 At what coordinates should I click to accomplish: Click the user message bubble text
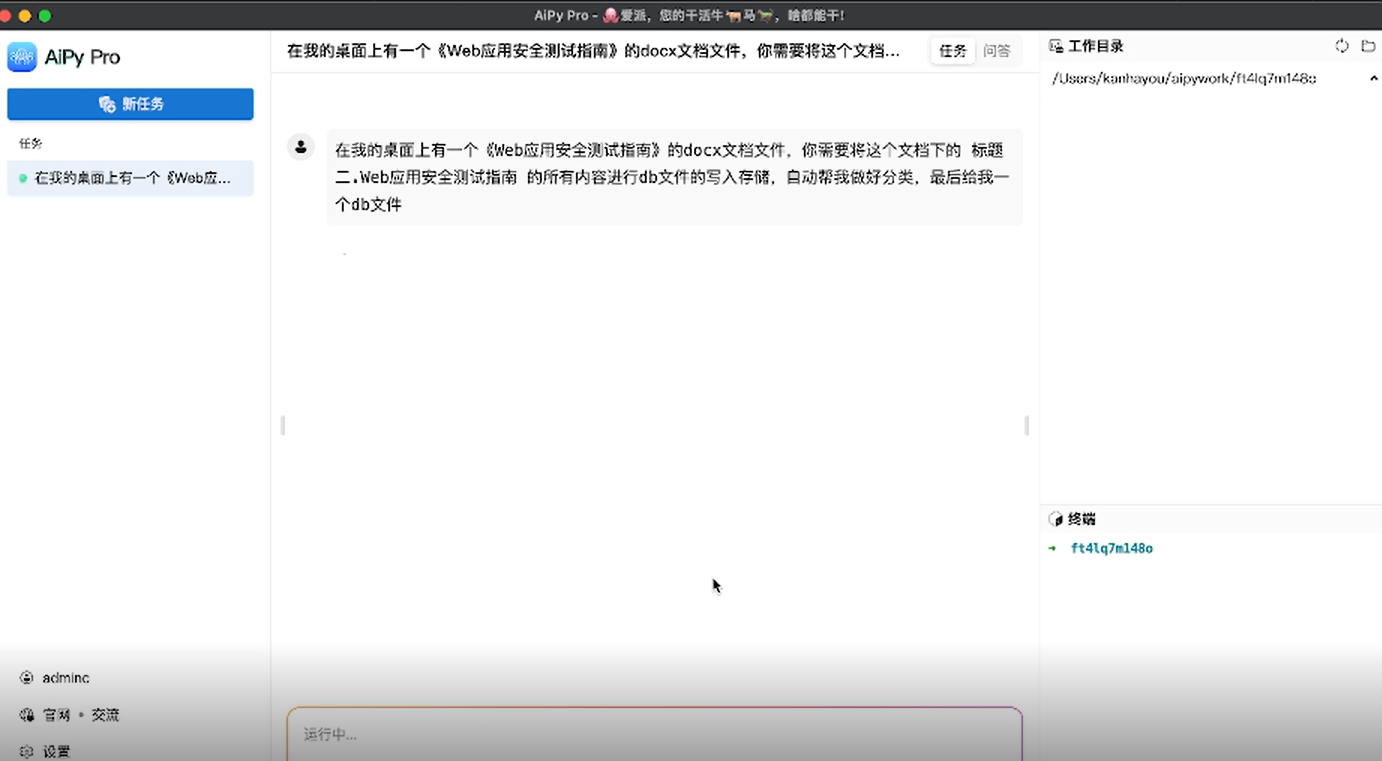coord(674,177)
